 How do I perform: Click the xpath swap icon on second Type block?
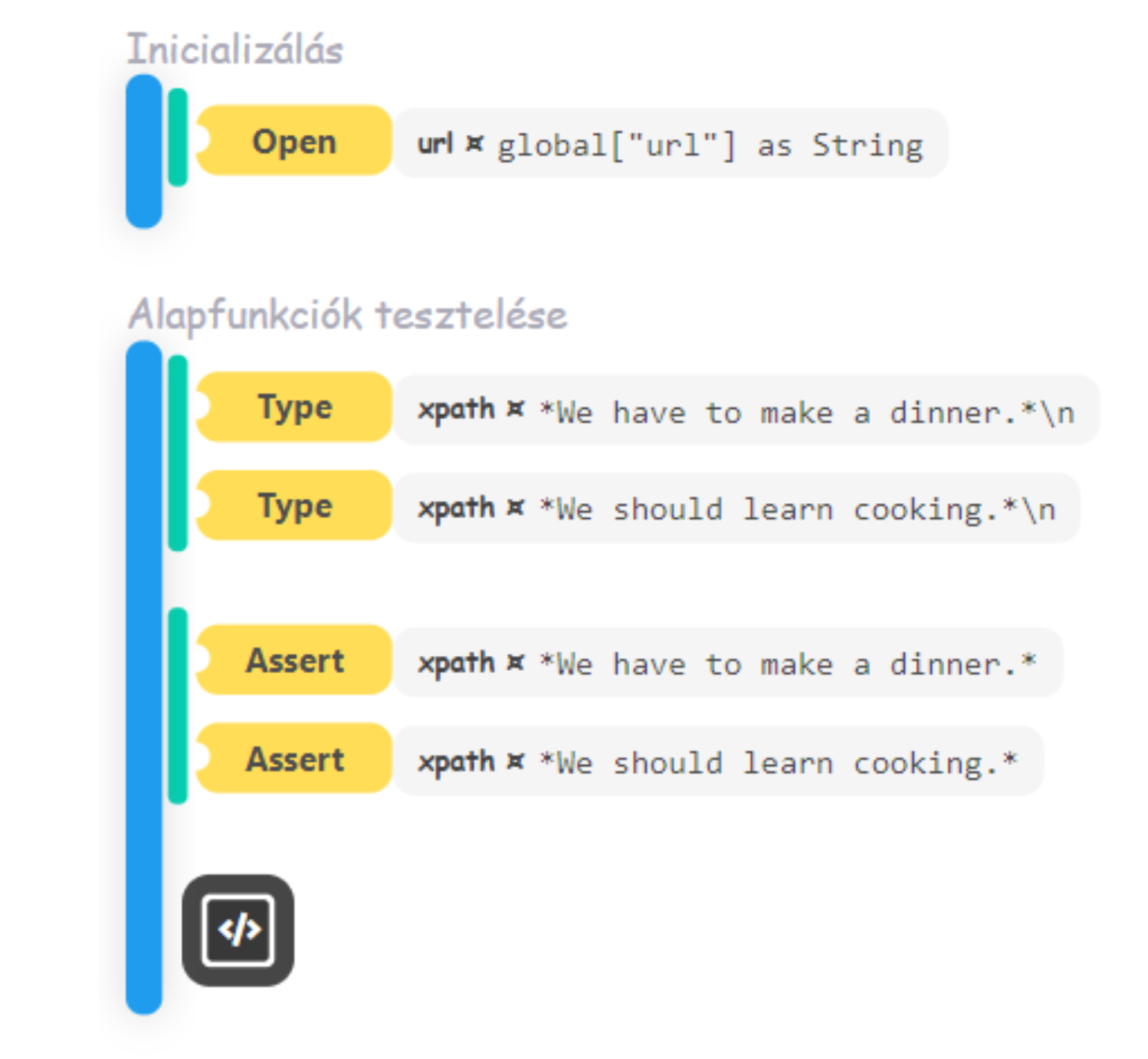514,508
